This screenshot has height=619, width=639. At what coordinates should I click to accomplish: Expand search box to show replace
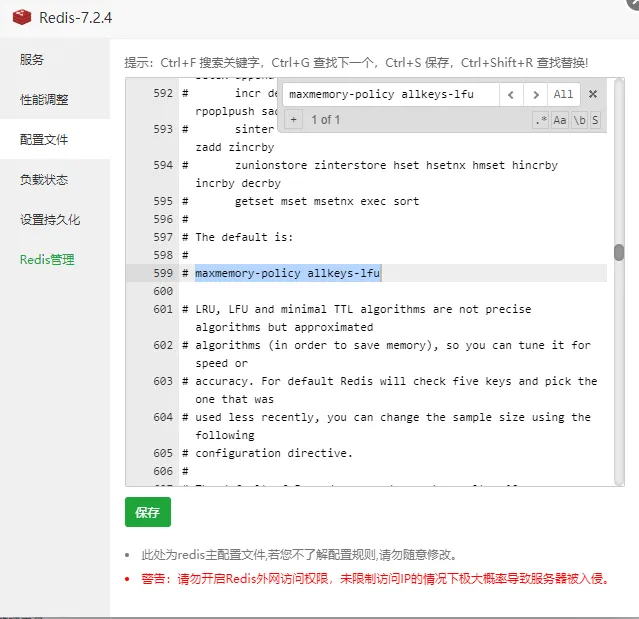point(293,120)
